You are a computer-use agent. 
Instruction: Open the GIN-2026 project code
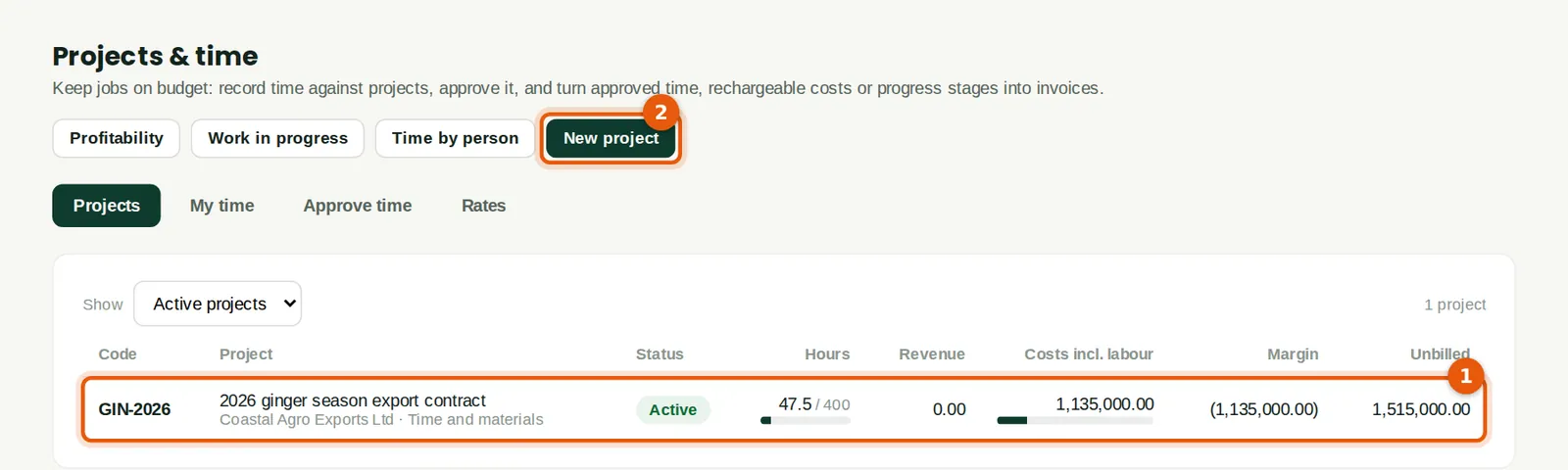tap(134, 409)
